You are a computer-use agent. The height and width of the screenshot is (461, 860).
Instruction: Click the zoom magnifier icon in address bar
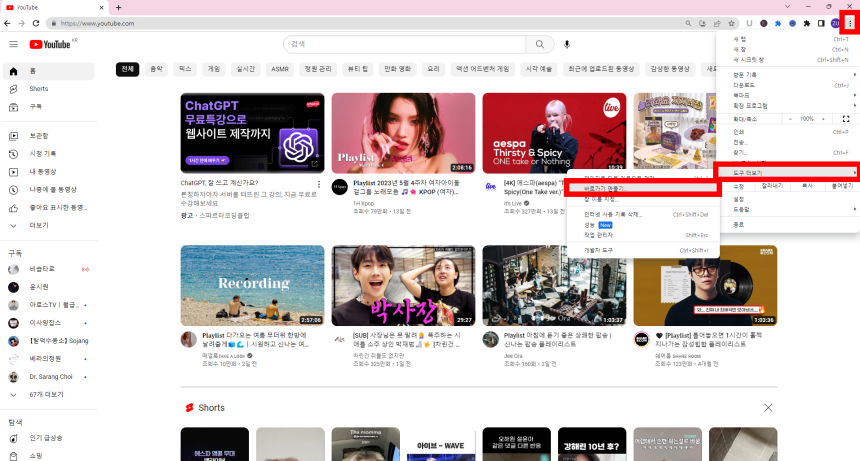pos(688,24)
